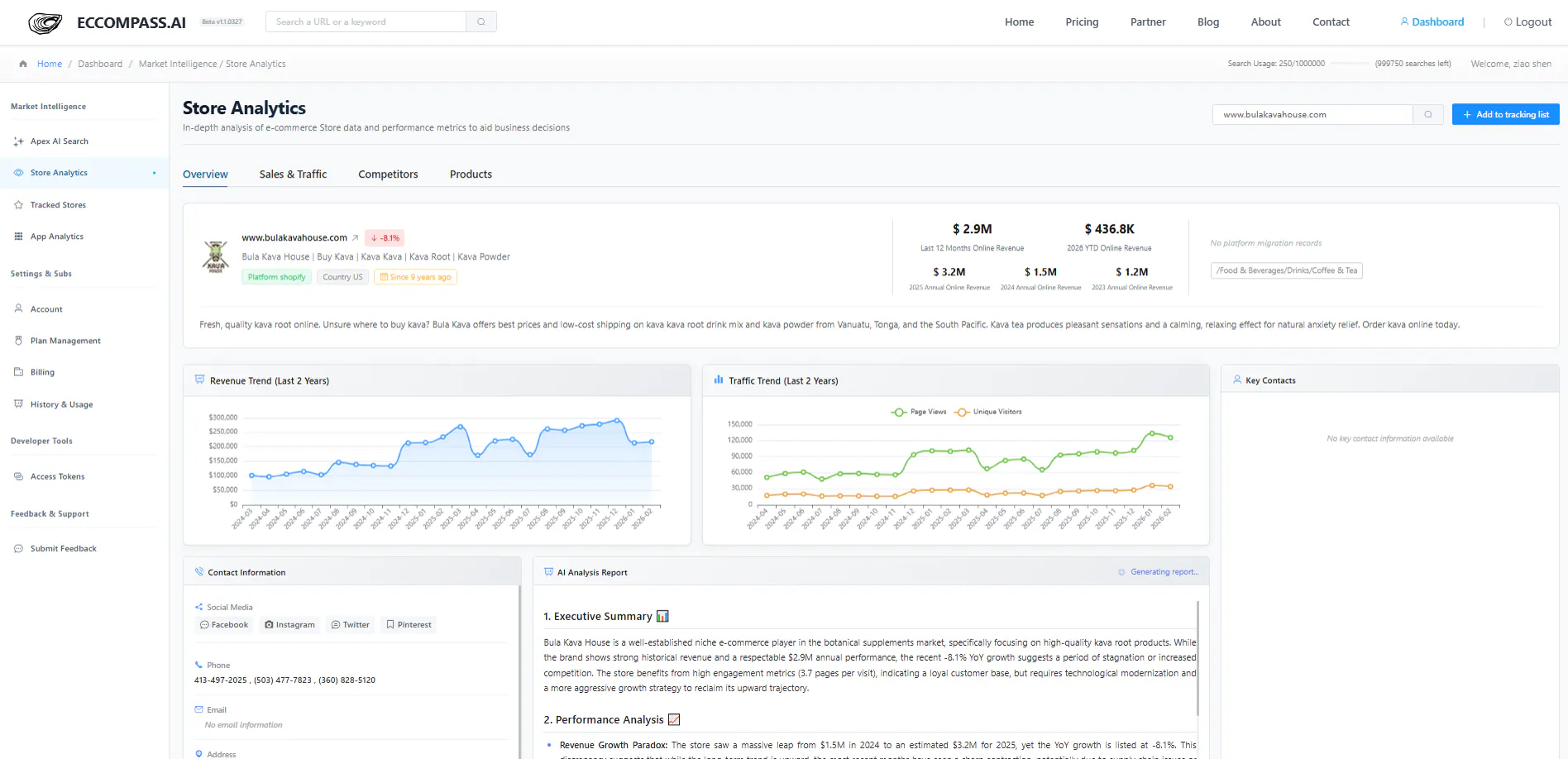This screenshot has width=1568, height=759.
Task: Open the Competitors tab
Action: [388, 174]
